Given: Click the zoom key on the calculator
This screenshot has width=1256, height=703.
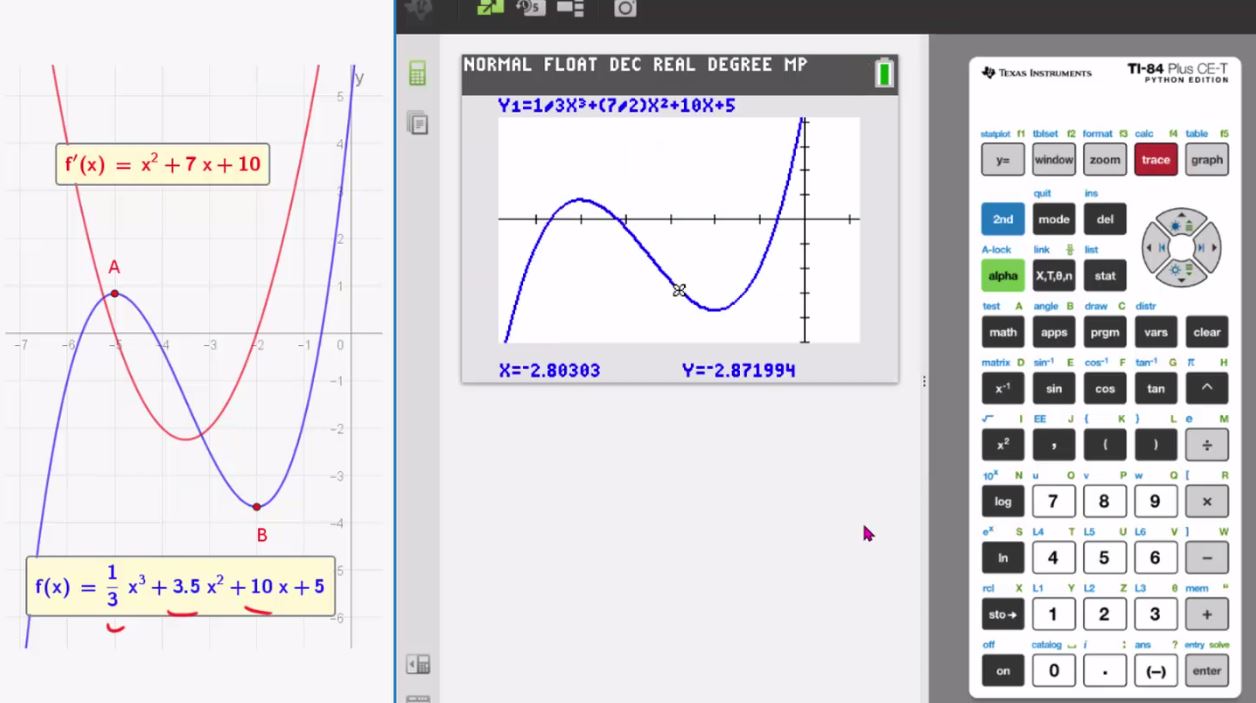Looking at the screenshot, I should 1105,160.
